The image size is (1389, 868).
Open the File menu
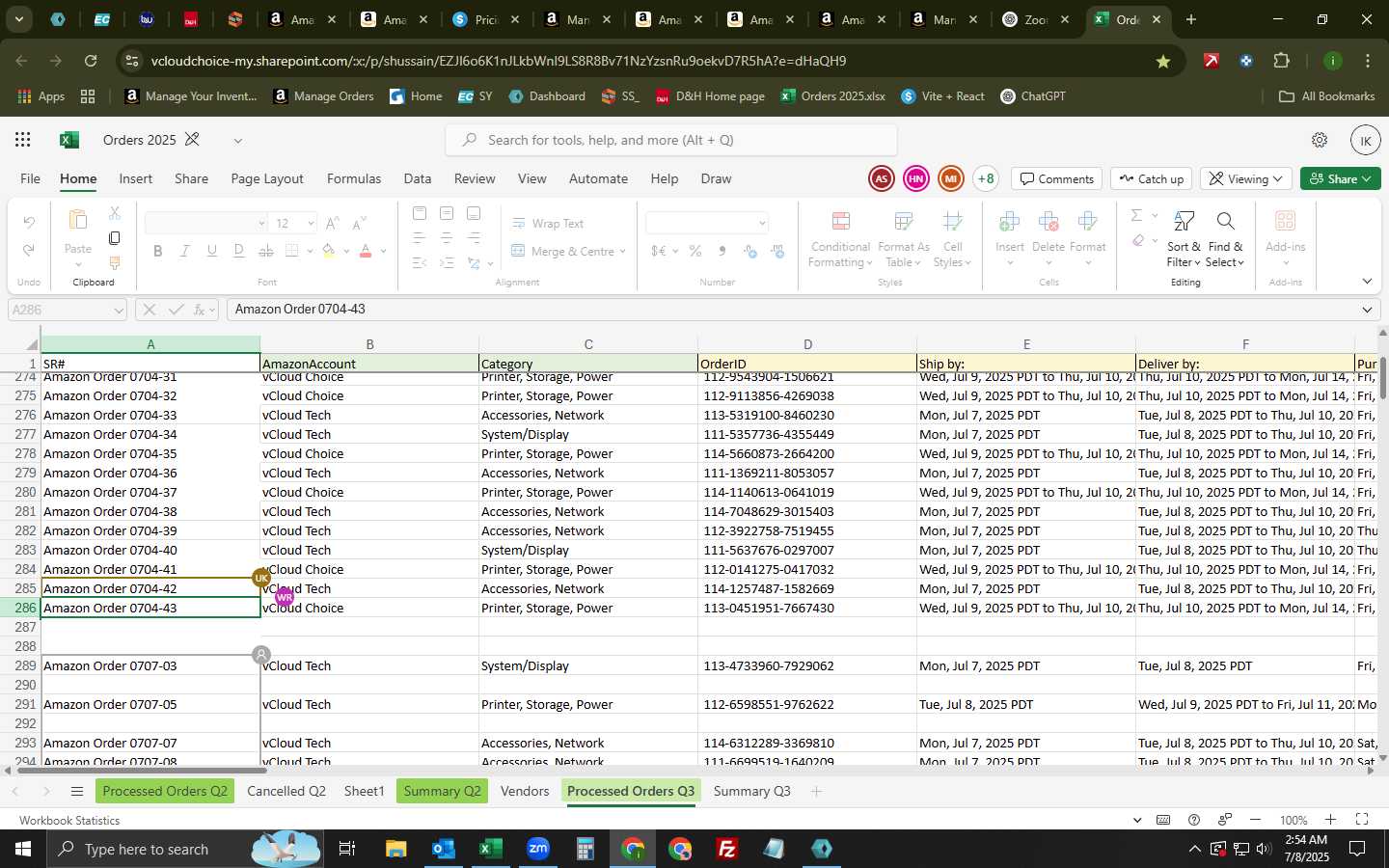pos(31,178)
